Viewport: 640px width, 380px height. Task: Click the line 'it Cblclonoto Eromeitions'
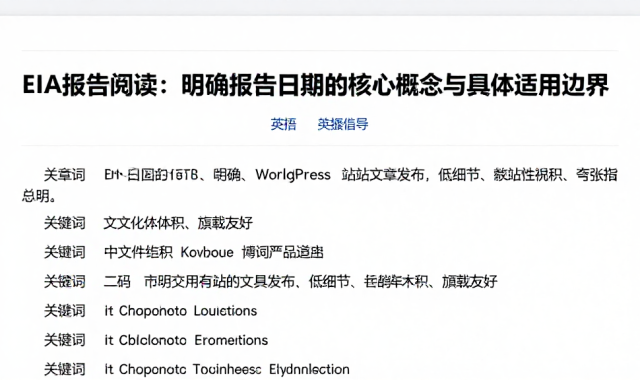tap(186, 340)
